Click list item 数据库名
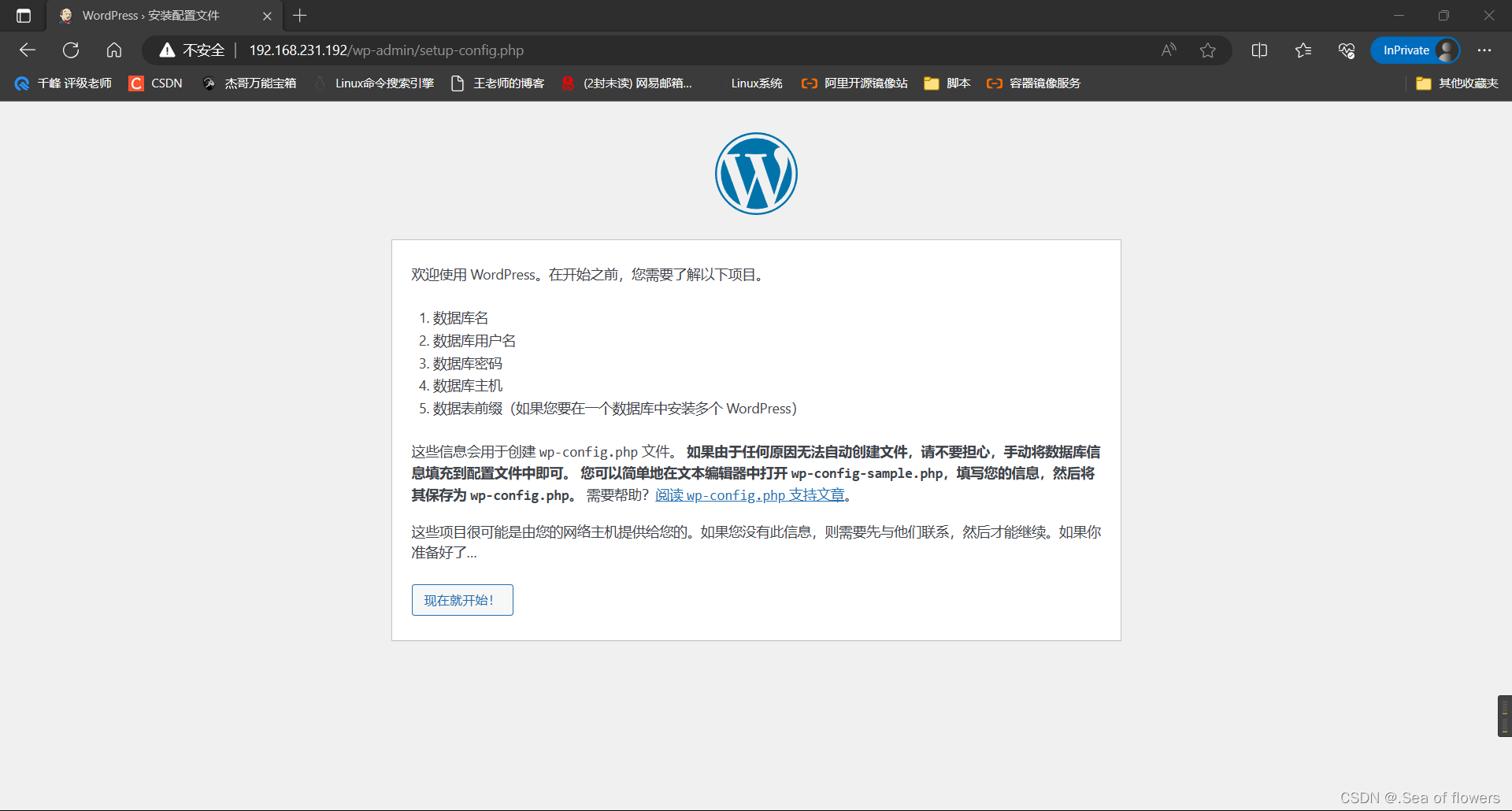1512x811 pixels. coord(461,318)
